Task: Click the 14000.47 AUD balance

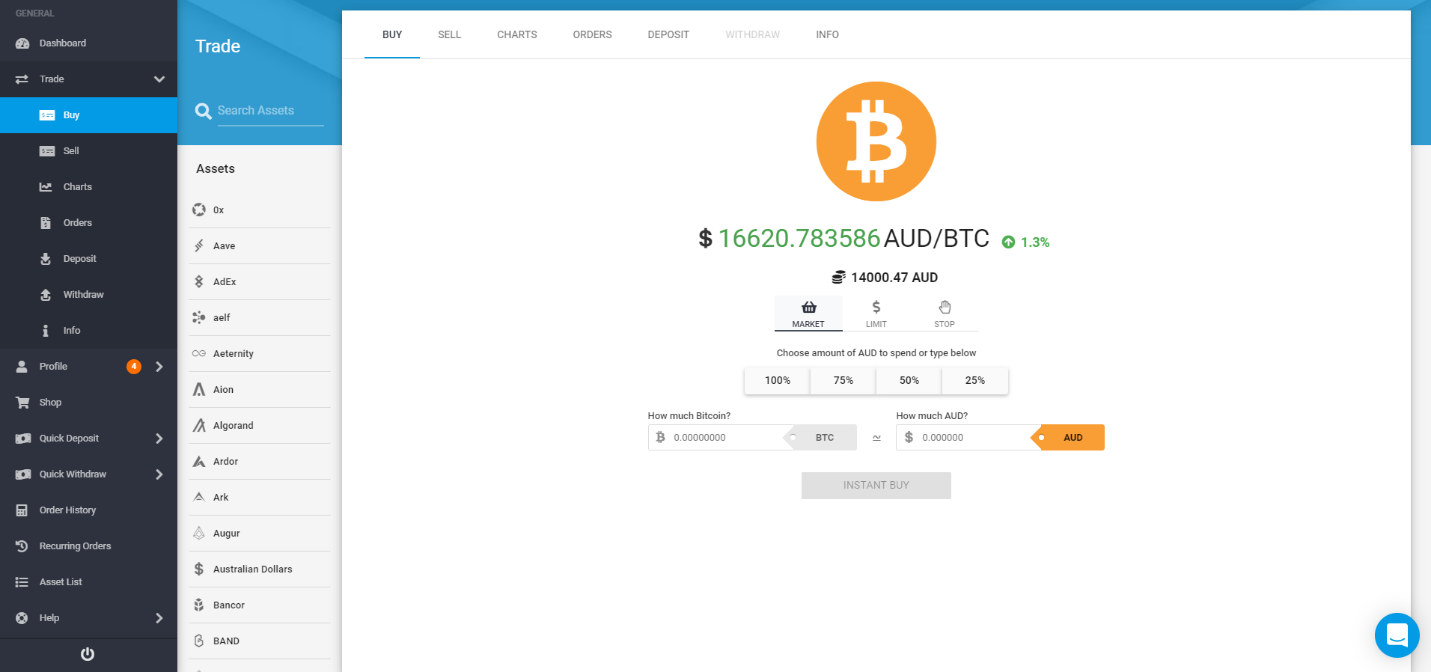Action: tap(885, 278)
